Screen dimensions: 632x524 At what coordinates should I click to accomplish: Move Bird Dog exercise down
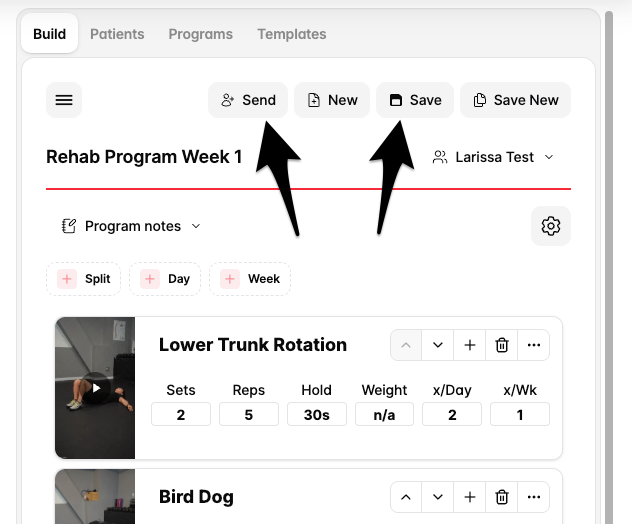438,497
